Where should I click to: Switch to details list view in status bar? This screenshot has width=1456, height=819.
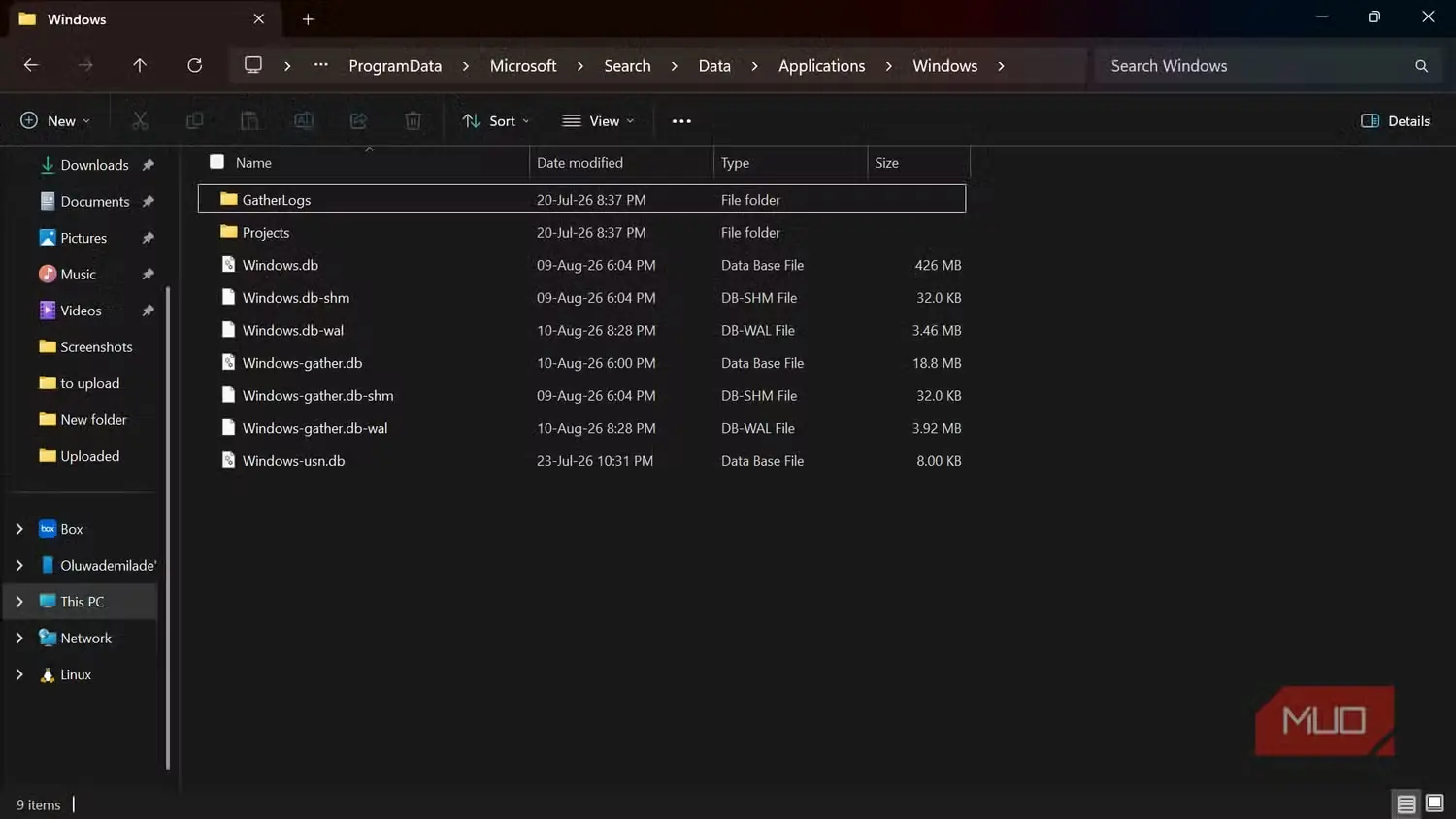click(1406, 803)
